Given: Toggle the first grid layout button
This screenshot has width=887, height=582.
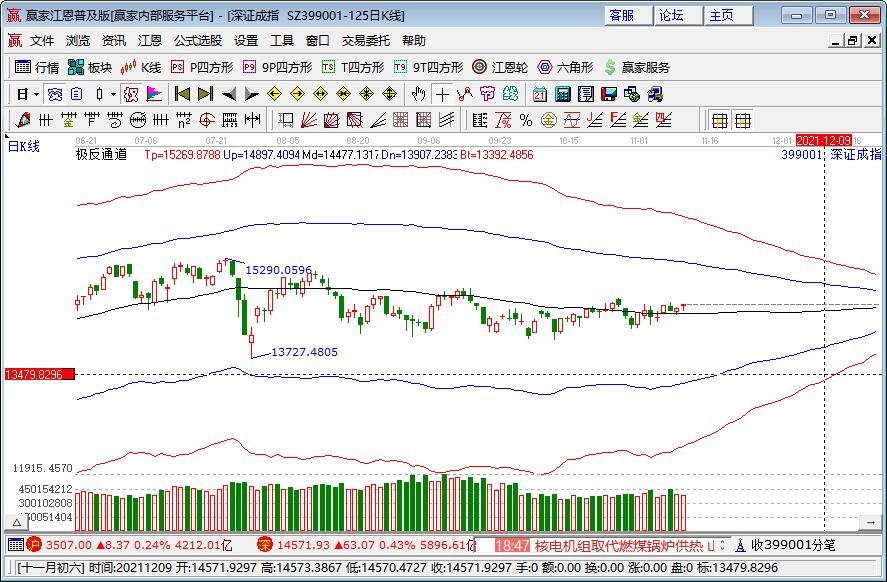Looking at the screenshot, I should pos(720,120).
